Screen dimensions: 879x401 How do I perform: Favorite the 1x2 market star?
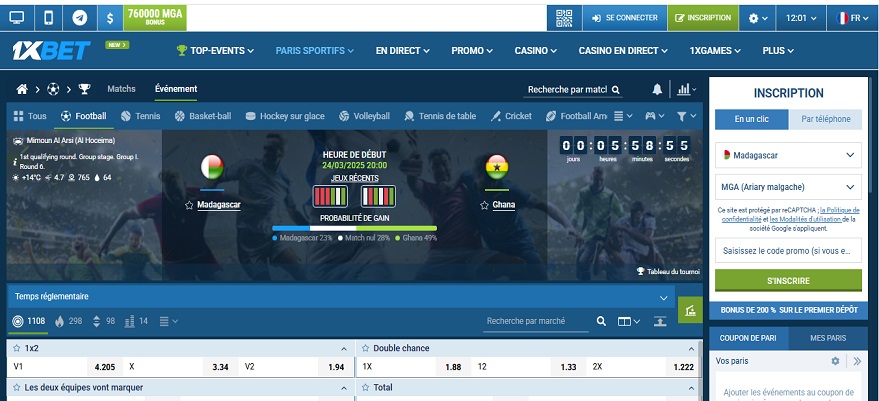coord(16,348)
